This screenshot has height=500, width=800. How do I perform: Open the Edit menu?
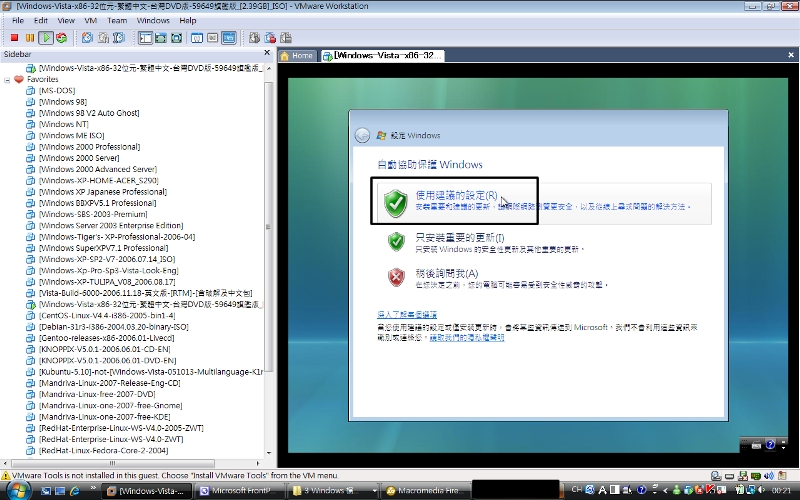click(x=41, y=20)
